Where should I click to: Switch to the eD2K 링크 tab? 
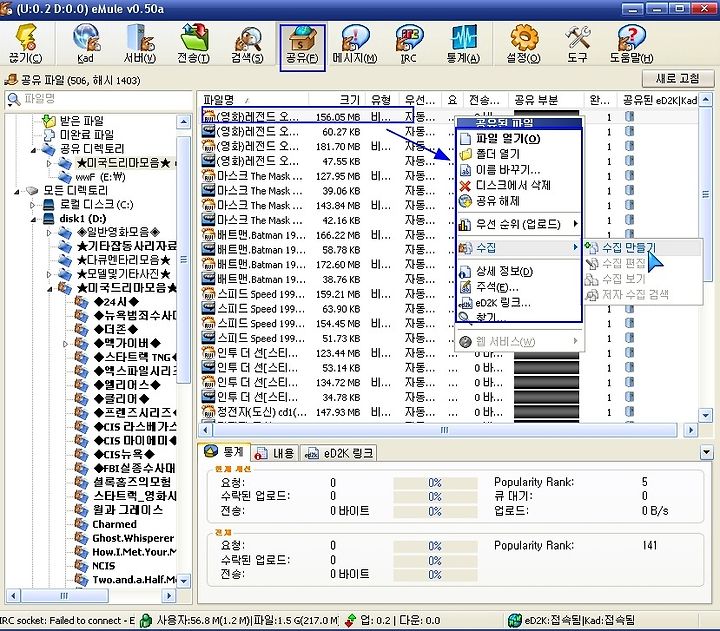339,453
